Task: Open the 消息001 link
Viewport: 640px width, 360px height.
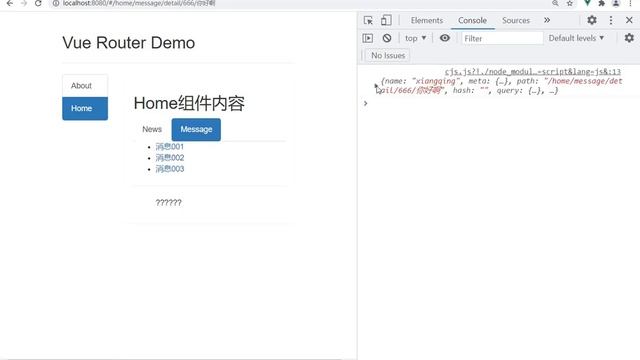Action: coord(170,147)
